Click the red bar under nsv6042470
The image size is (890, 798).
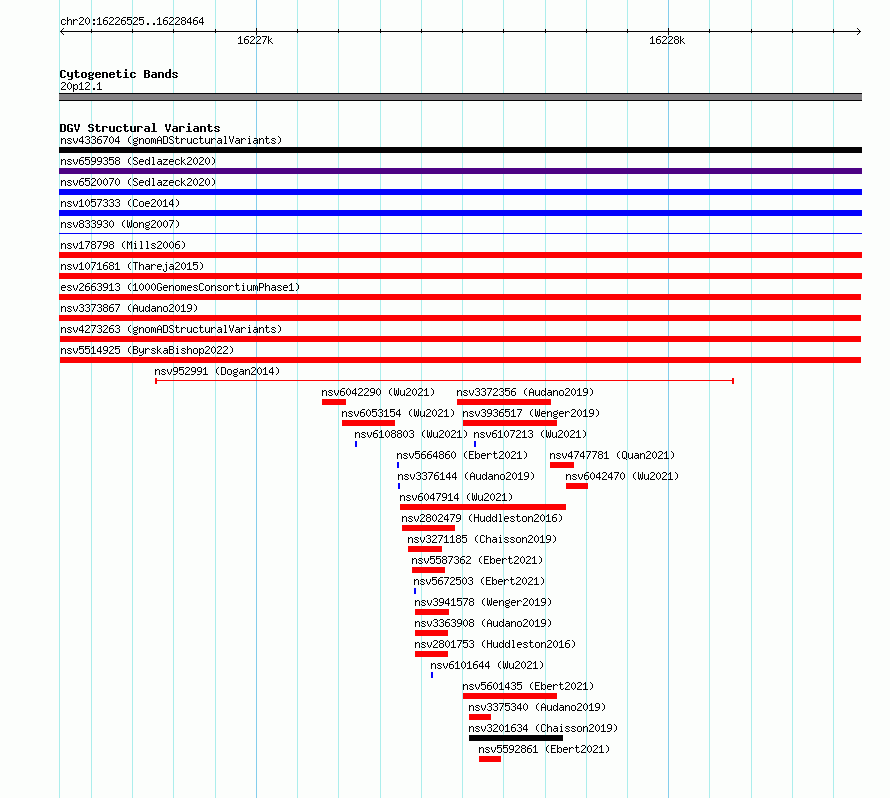577,486
